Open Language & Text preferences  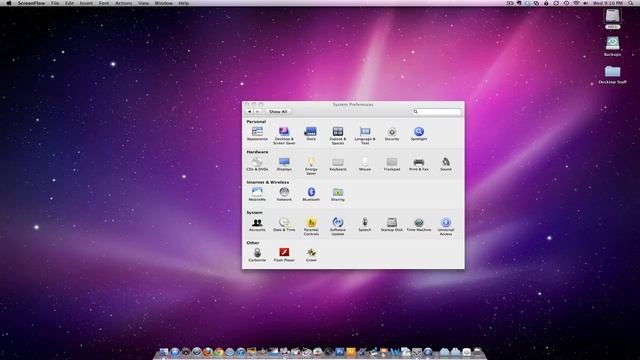point(365,136)
